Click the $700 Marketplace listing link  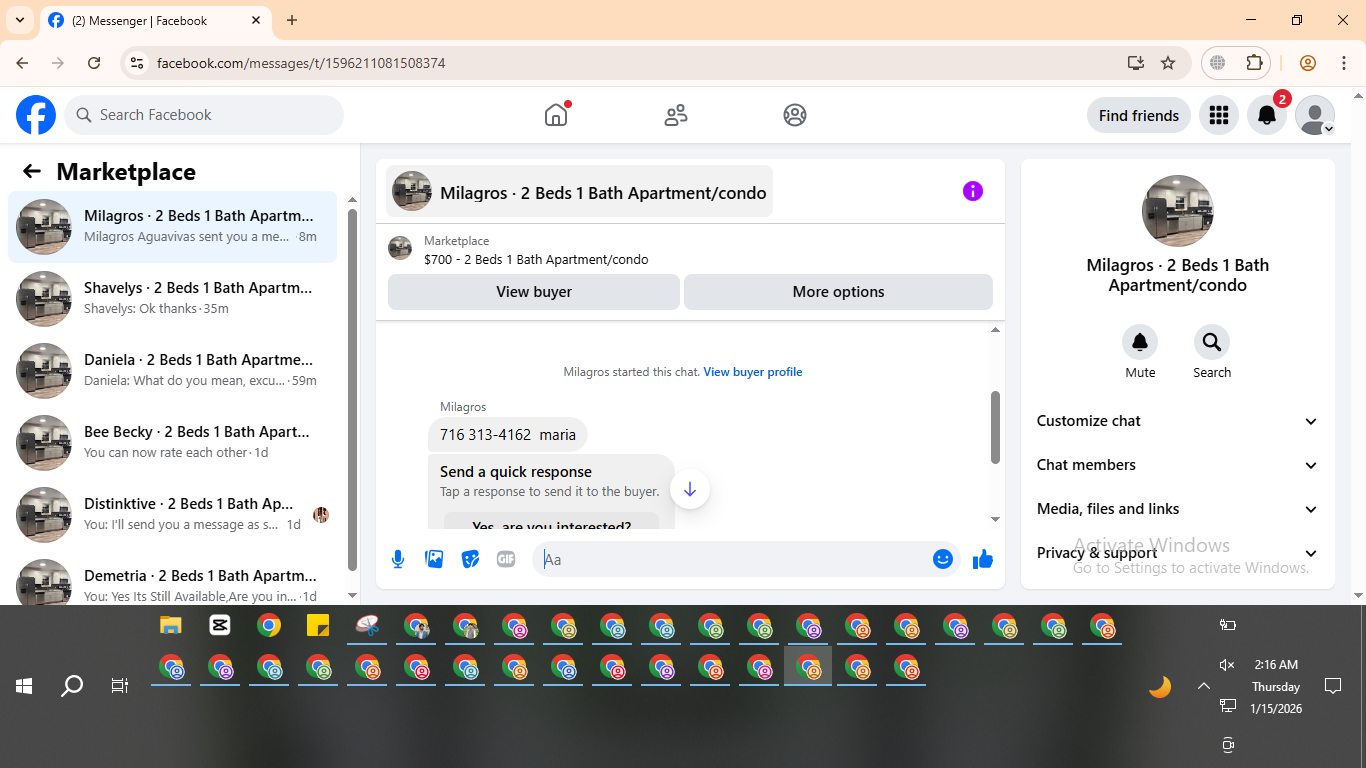536,260
